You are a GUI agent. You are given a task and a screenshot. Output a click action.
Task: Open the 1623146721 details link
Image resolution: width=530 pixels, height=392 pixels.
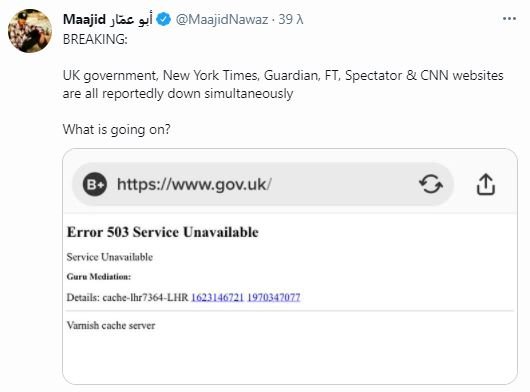217,297
